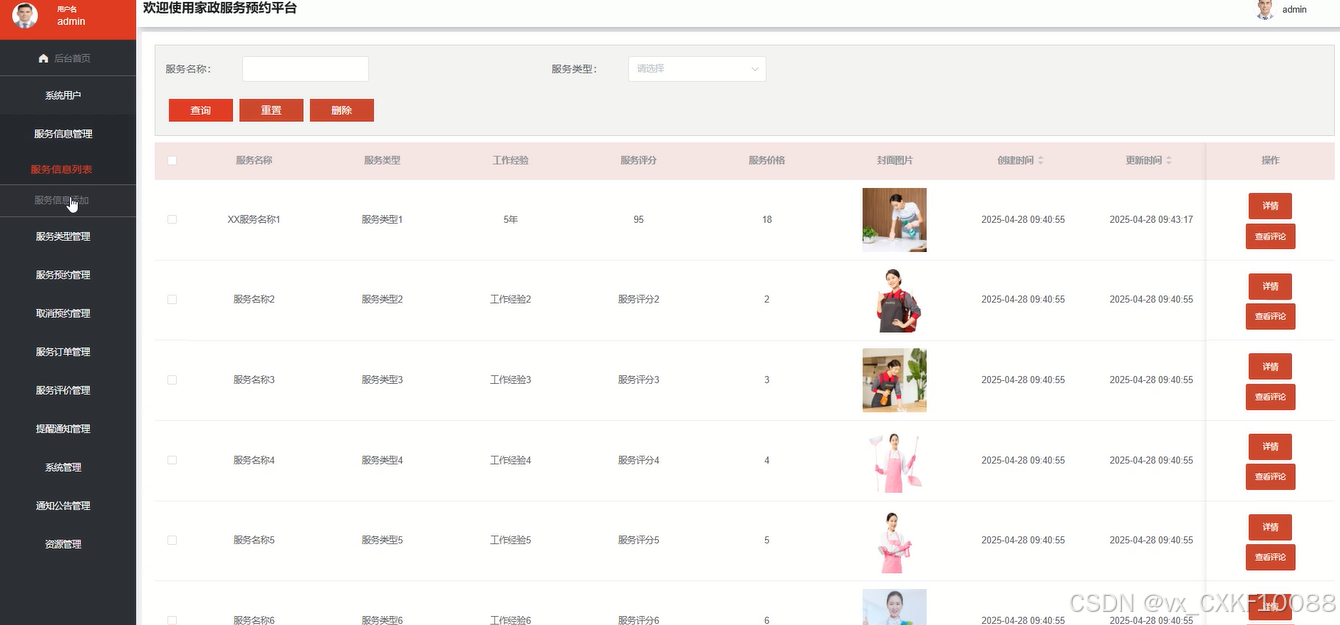Click the 查询 button

[201, 110]
